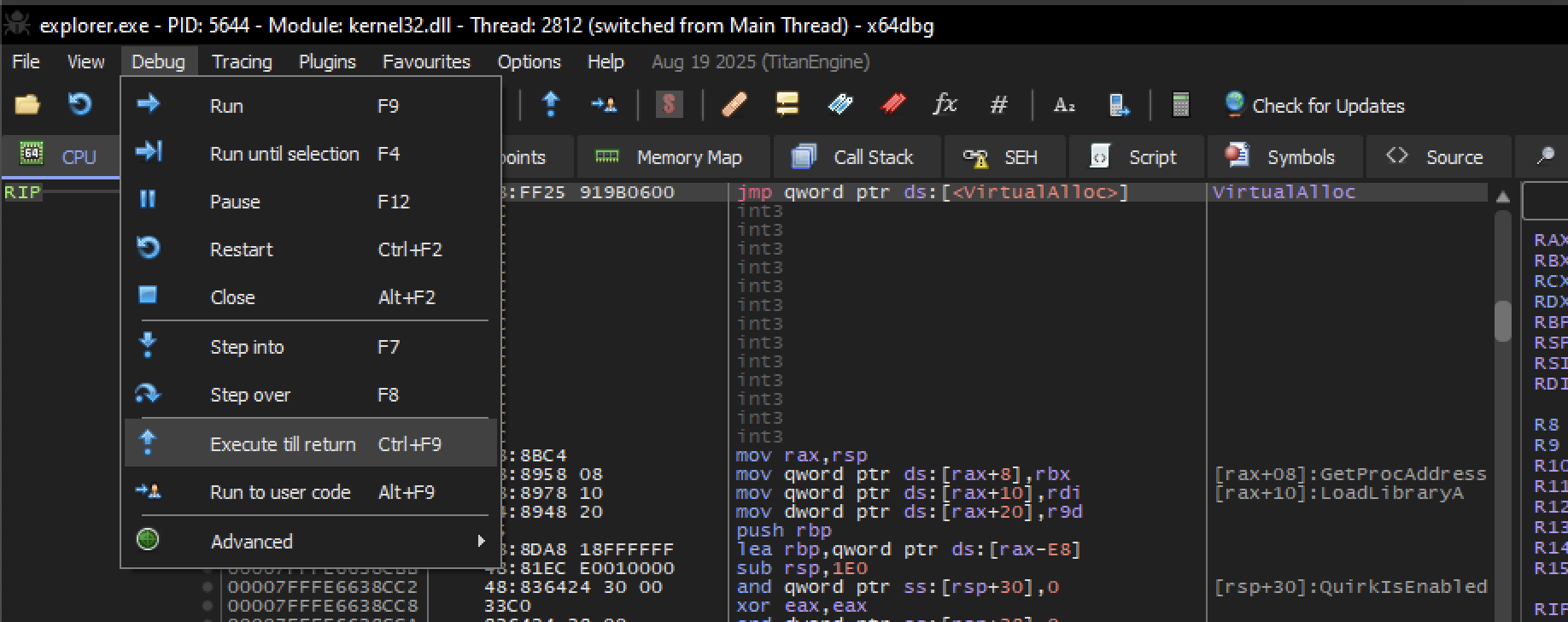Toggle breakpoint dot beside address 00007FFE6638CC2
Viewport: 1568px width, 622px height.
208,587
